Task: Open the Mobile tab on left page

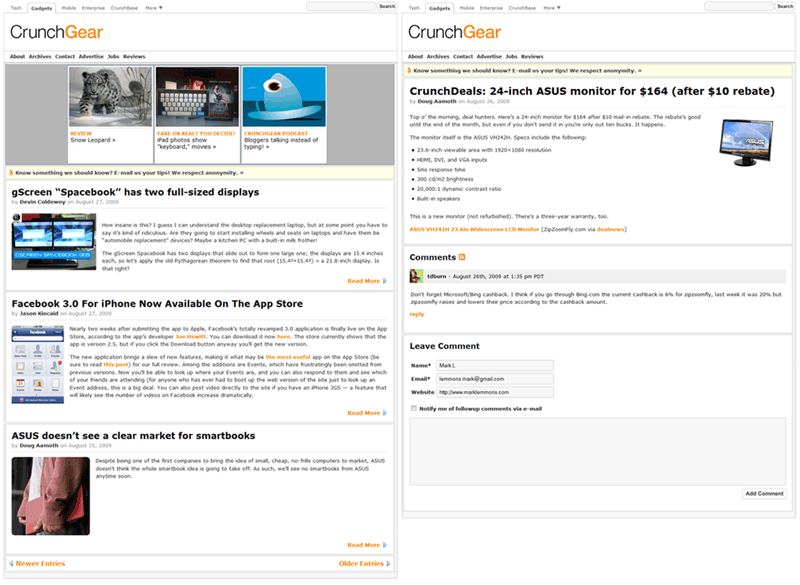Action: 69,8
